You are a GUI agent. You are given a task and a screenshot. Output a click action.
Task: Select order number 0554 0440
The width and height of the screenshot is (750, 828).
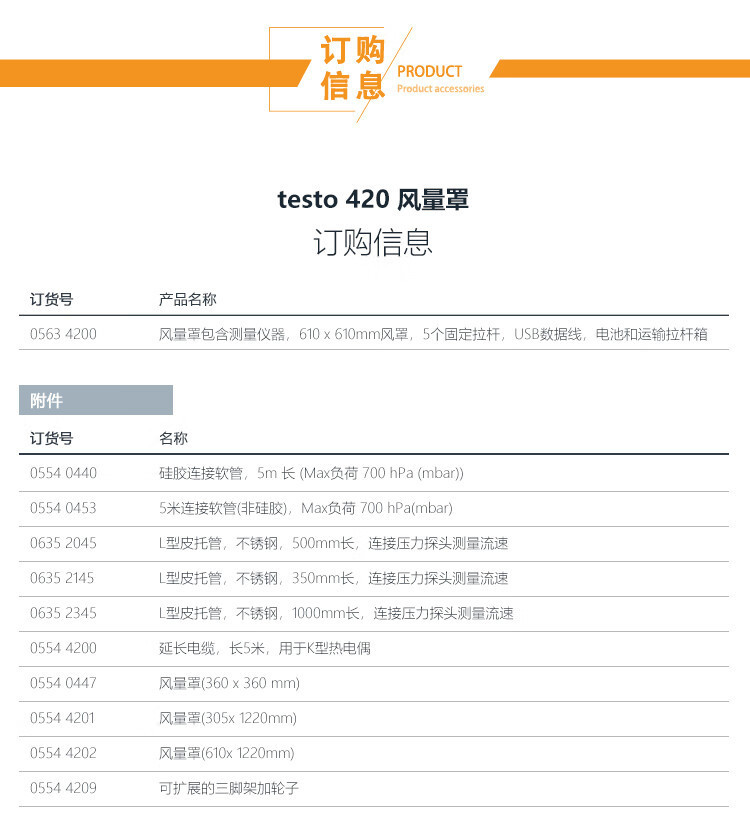click(63, 473)
